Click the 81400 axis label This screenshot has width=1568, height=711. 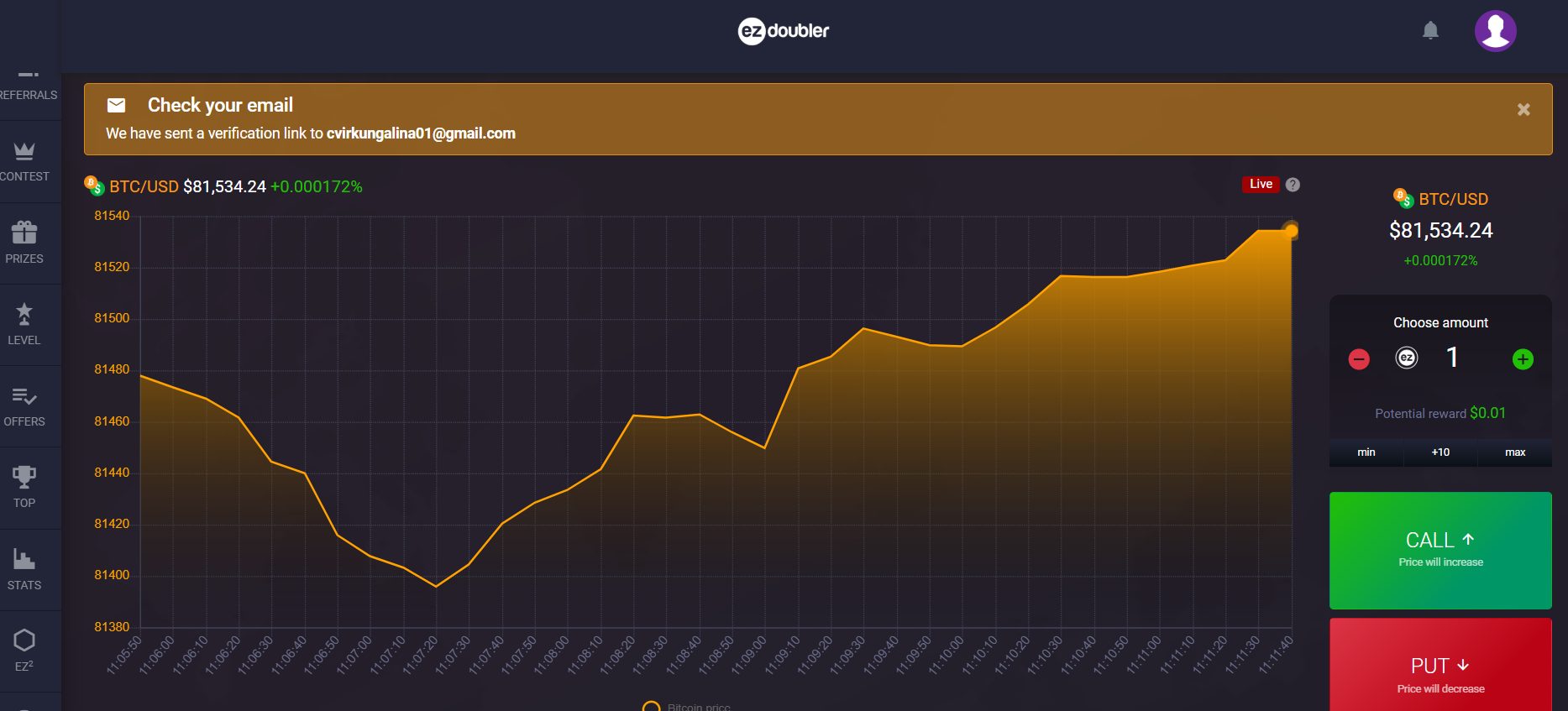[112, 575]
